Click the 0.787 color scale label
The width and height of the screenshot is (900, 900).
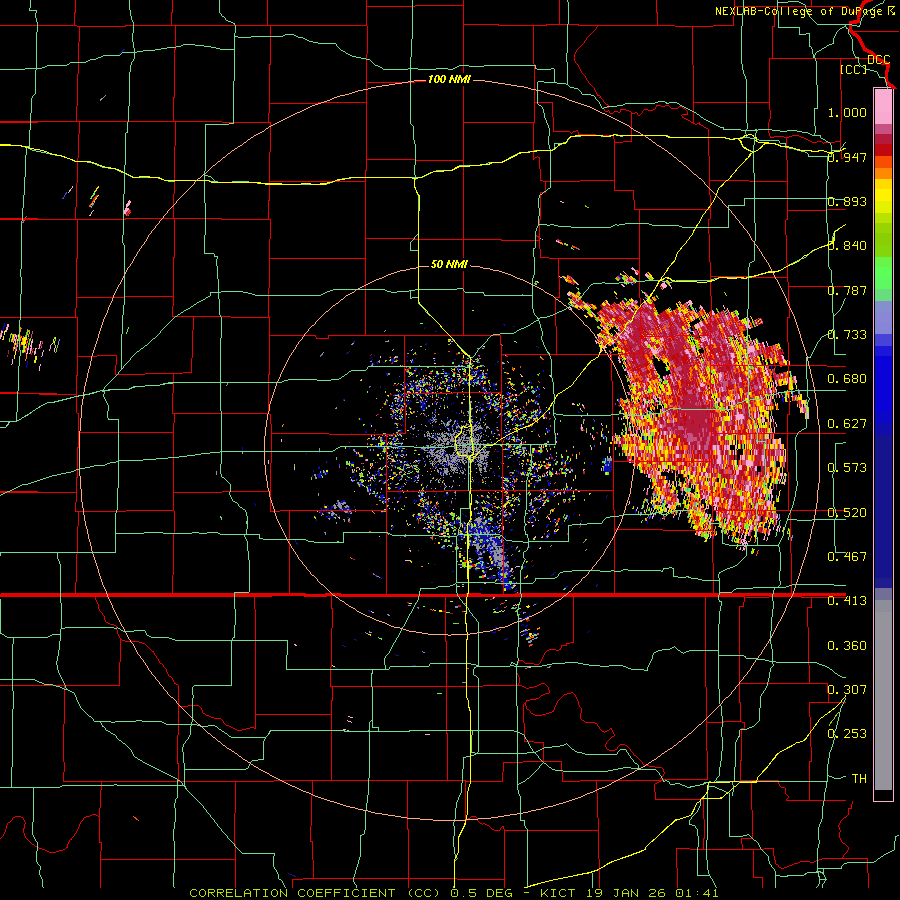pos(847,290)
